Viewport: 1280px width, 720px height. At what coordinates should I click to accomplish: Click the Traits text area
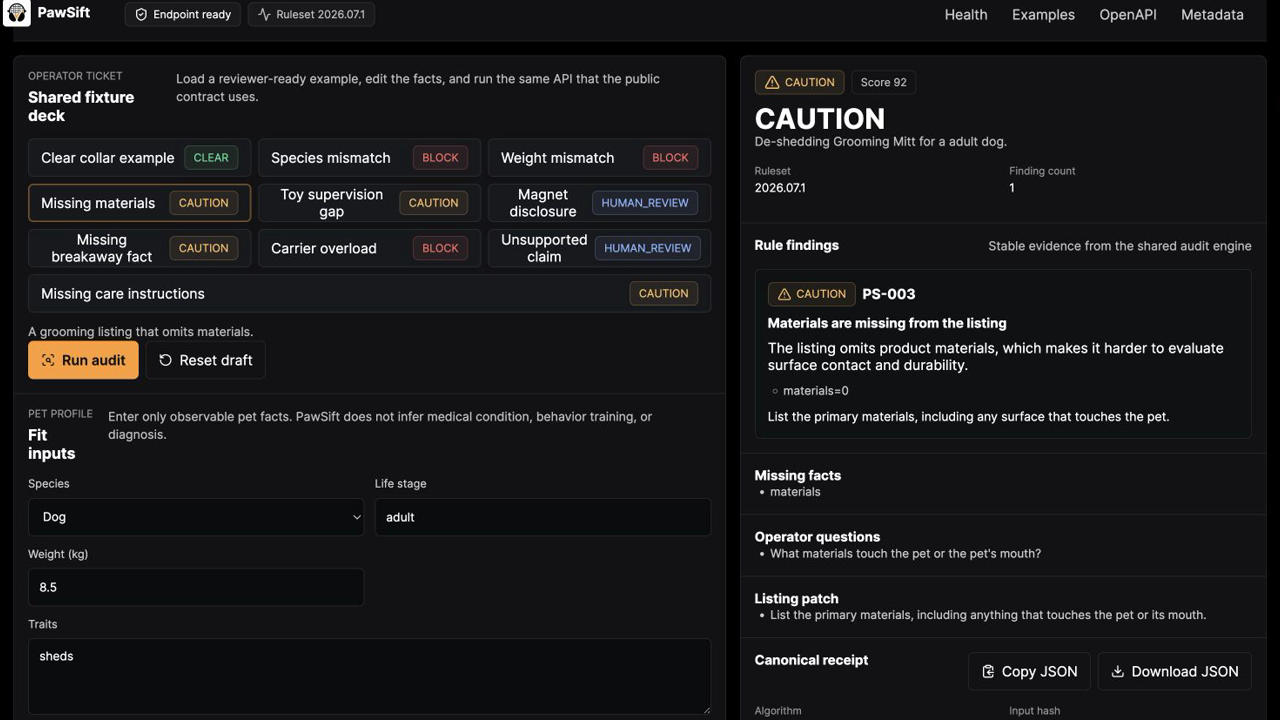pos(369,677)
